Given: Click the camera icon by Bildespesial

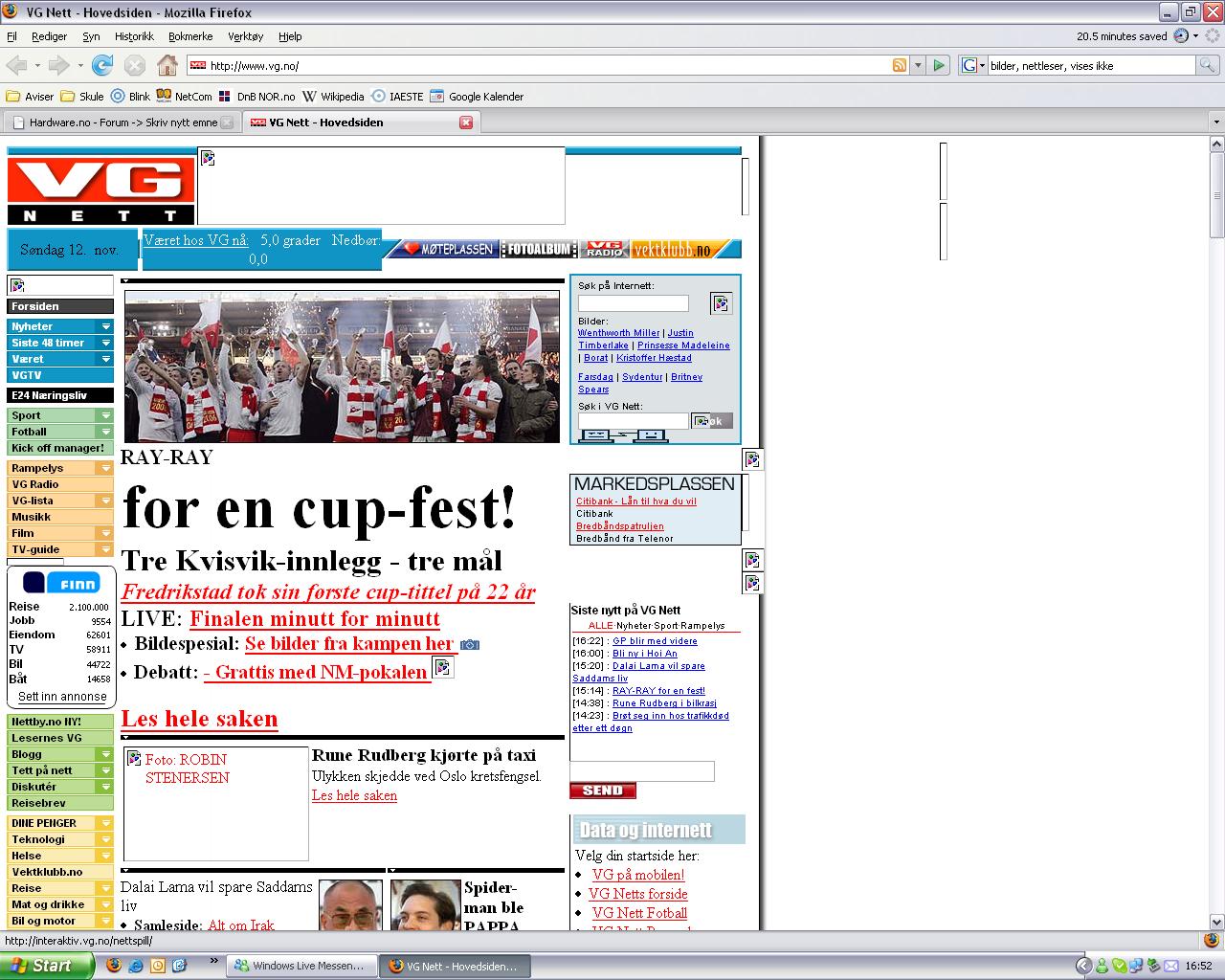Looking at the screenshot, I should pyautogui.click(x=469, y=645).
